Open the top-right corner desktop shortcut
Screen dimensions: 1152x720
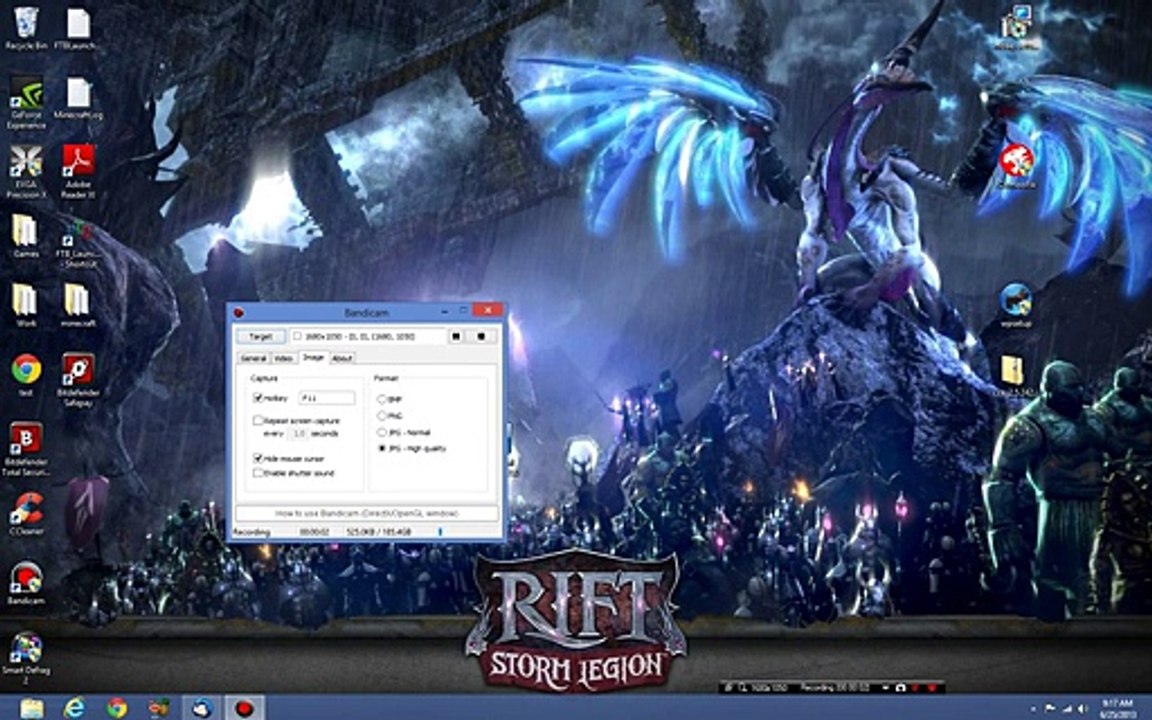point(1018,26)
